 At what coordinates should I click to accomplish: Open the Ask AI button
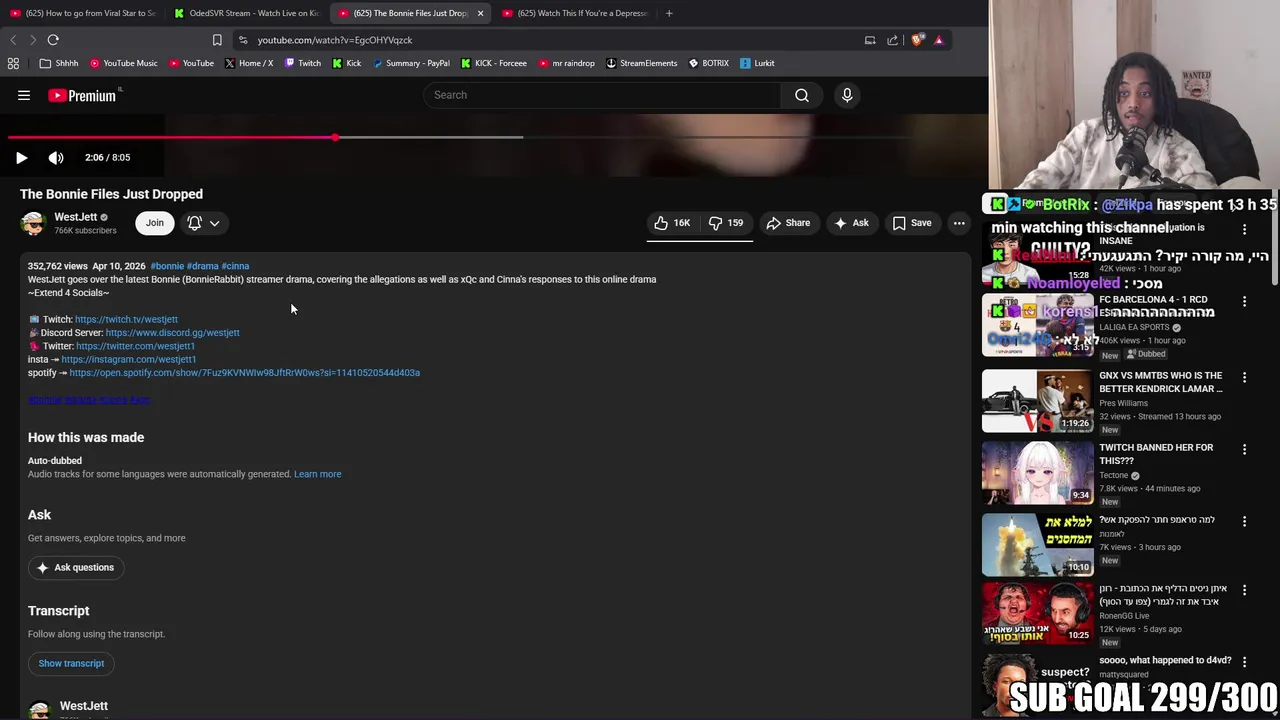851,223
